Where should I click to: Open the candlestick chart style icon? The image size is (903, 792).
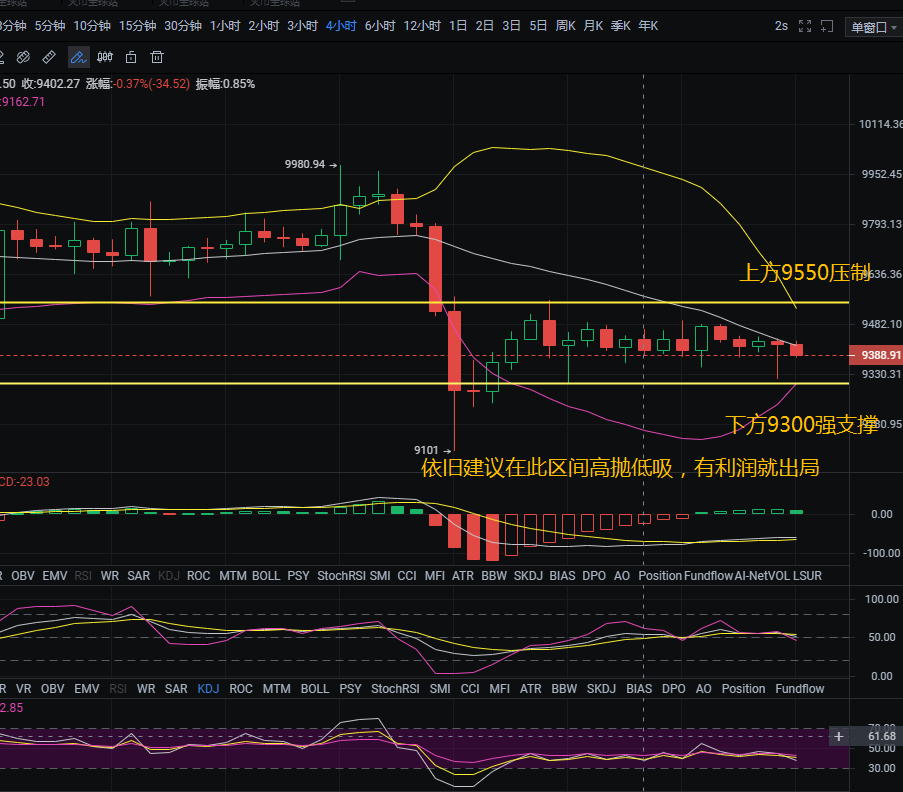pyautogui.click(x=104, y=57)
